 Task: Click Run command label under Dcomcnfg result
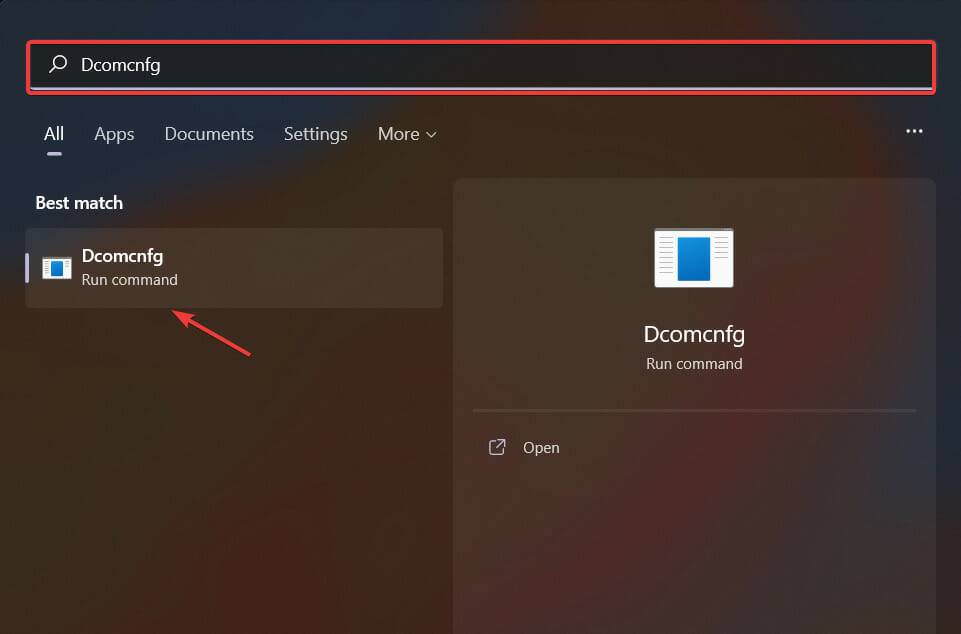click(129, 279)
